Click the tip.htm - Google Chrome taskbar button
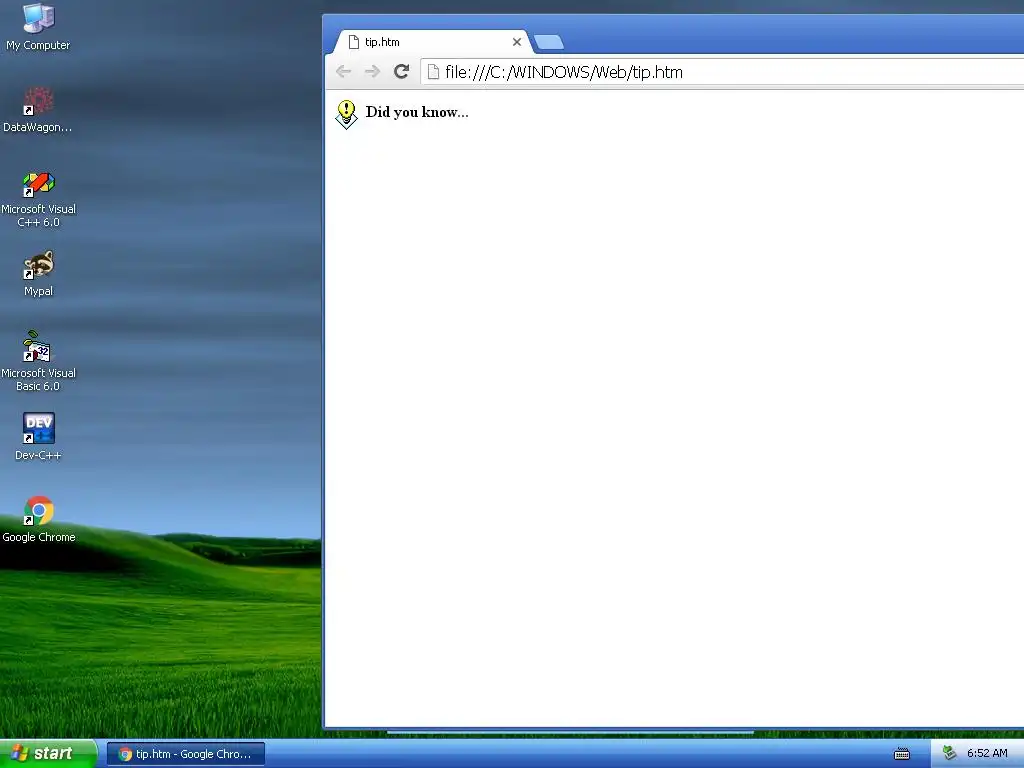The image size is (1024, 768). pos(186,754)
